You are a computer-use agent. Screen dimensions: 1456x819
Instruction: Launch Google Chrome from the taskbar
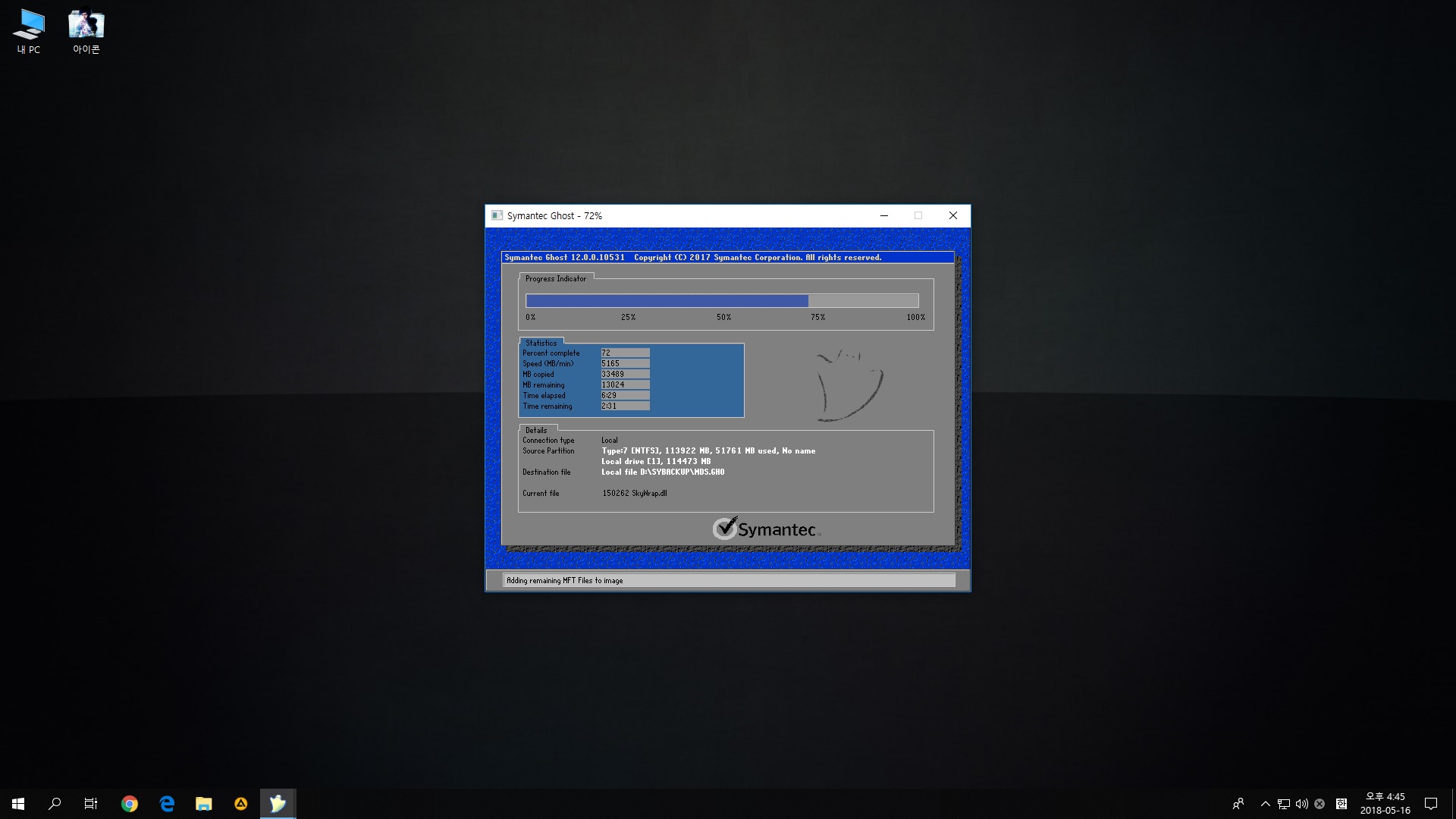click(130, 804)
